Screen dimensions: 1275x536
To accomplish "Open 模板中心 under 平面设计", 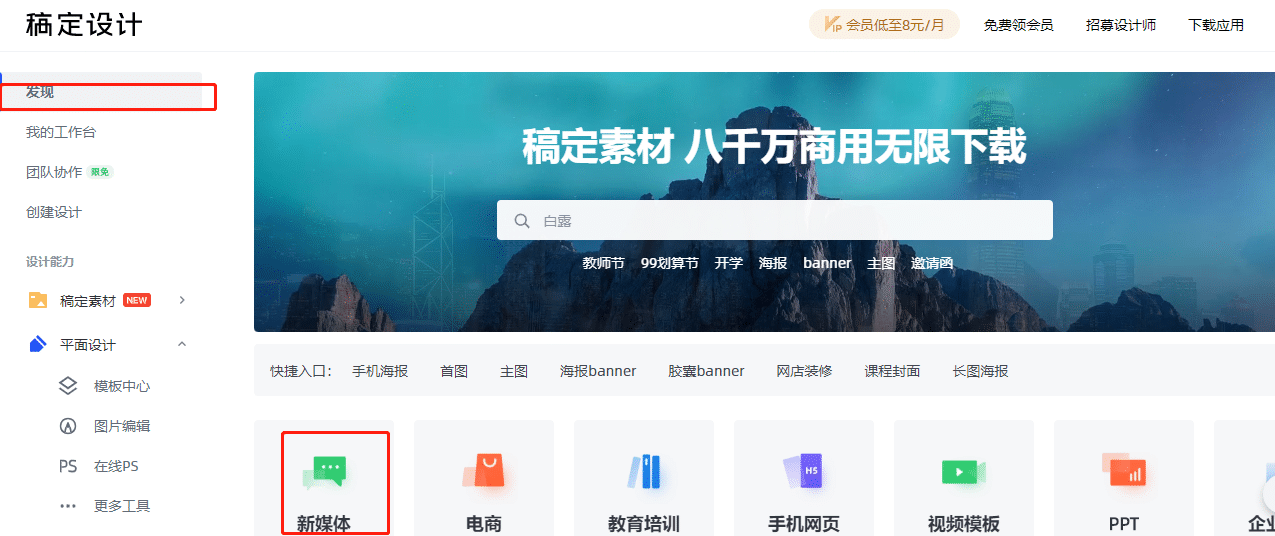I will (x=122, y=386).
